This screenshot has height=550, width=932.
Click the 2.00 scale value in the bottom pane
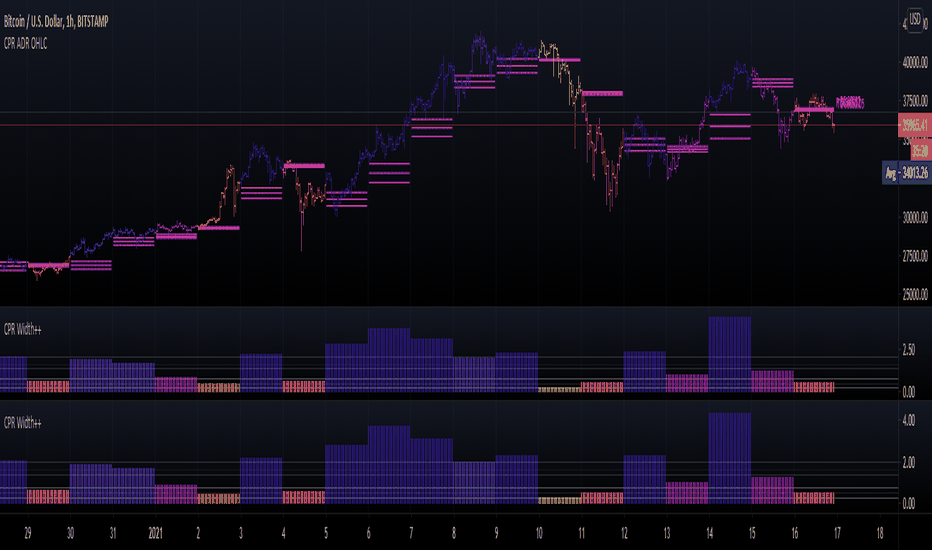(908, 462)
